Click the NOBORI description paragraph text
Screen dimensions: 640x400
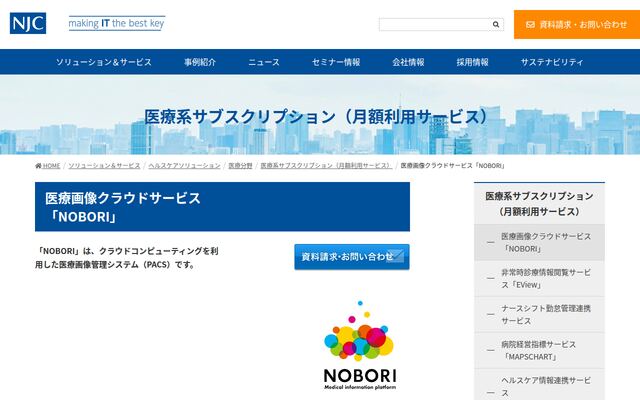pos(127,258)
